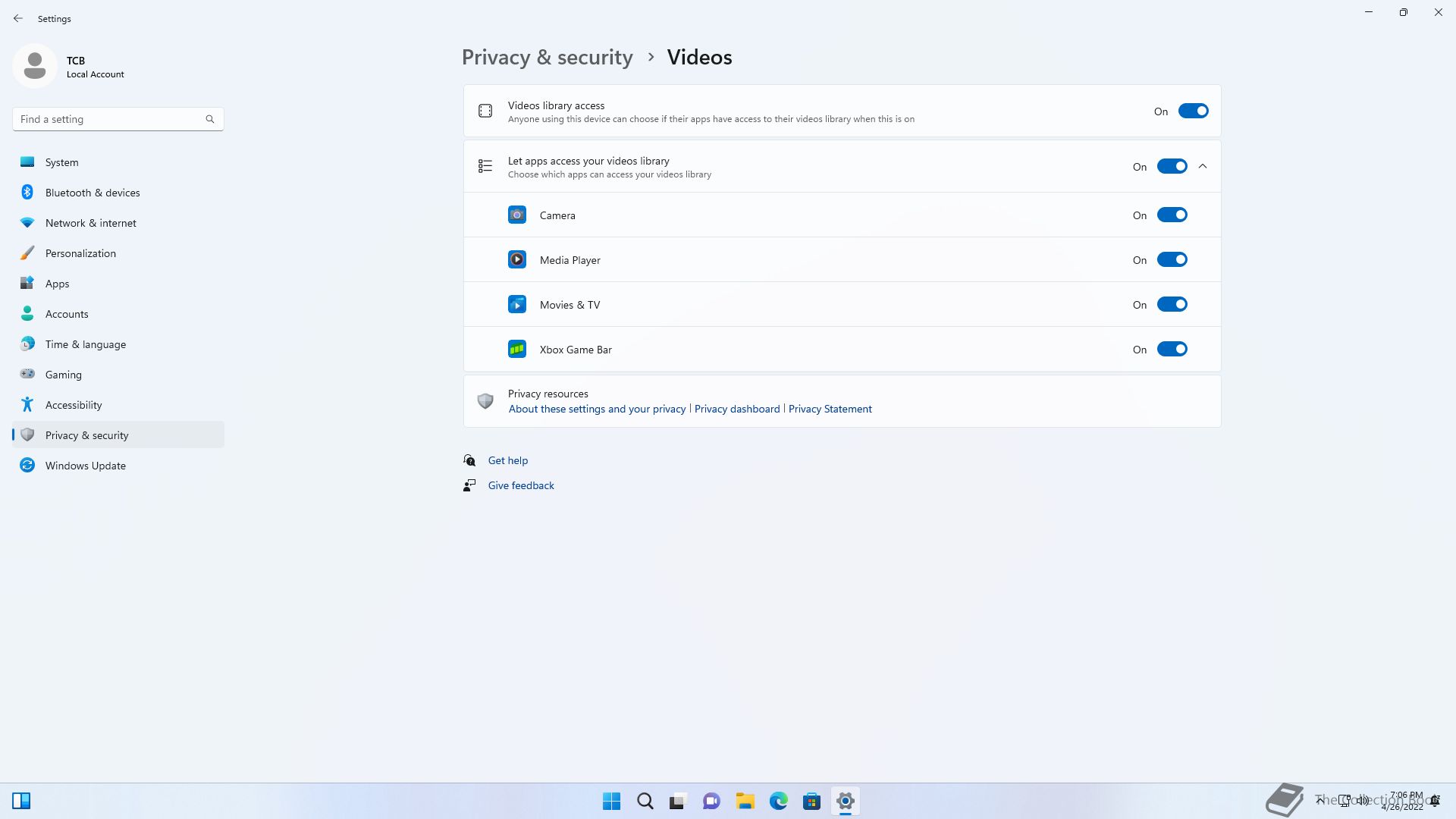
Task: Click the back arrow in Settings
Action: (x=18, y=18)
